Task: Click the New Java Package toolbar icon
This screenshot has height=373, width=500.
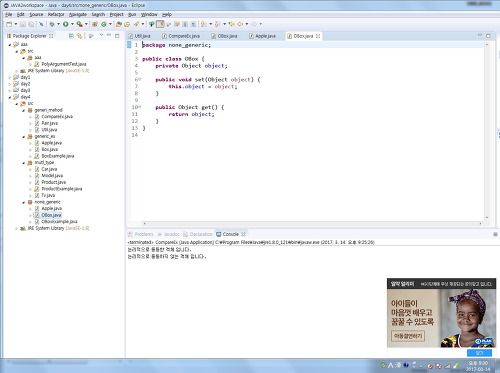Action: pos(95,24)
